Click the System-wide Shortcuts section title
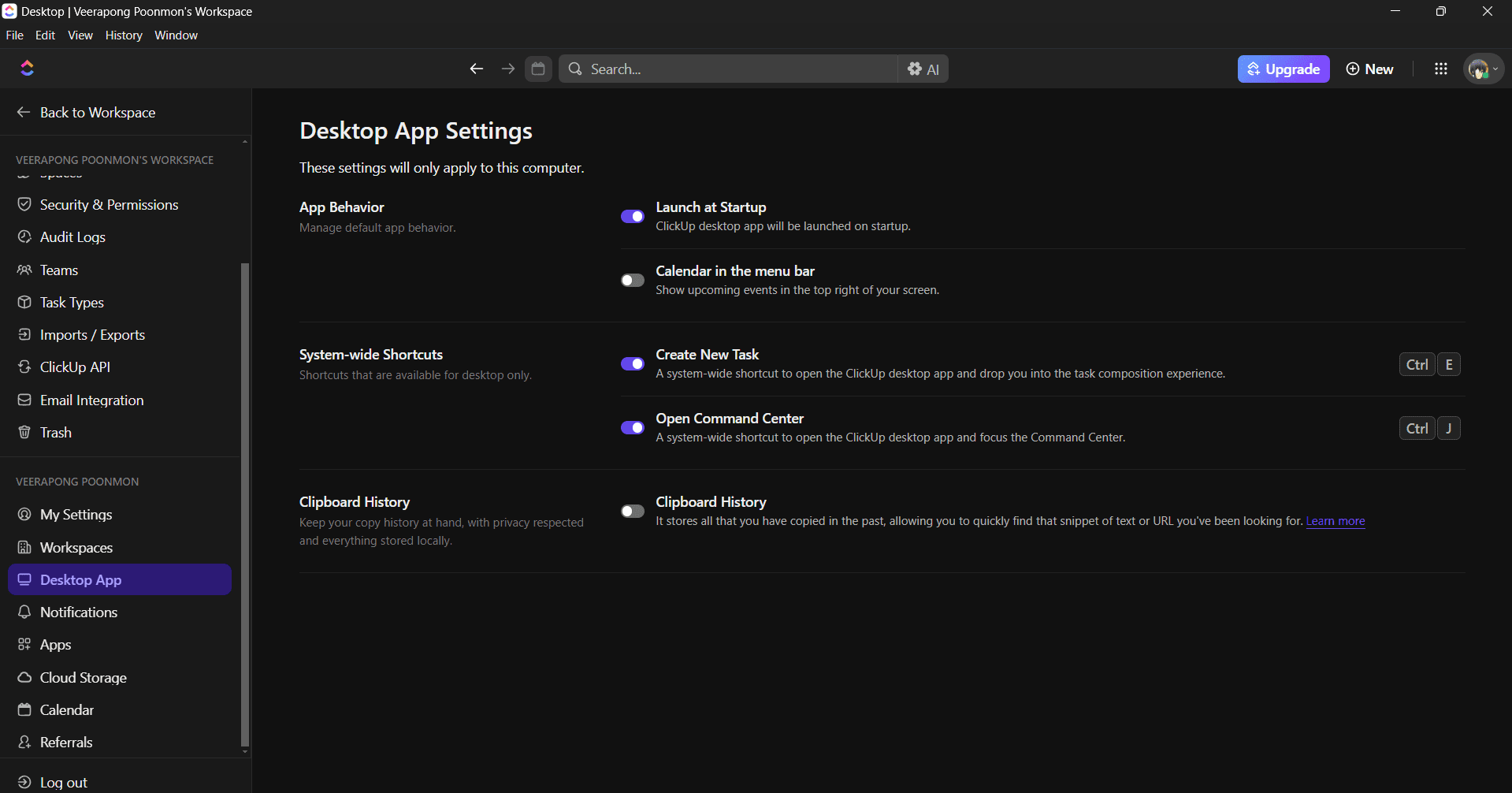The height and width of the screenshot is (793, 1512). coord(371,355)
